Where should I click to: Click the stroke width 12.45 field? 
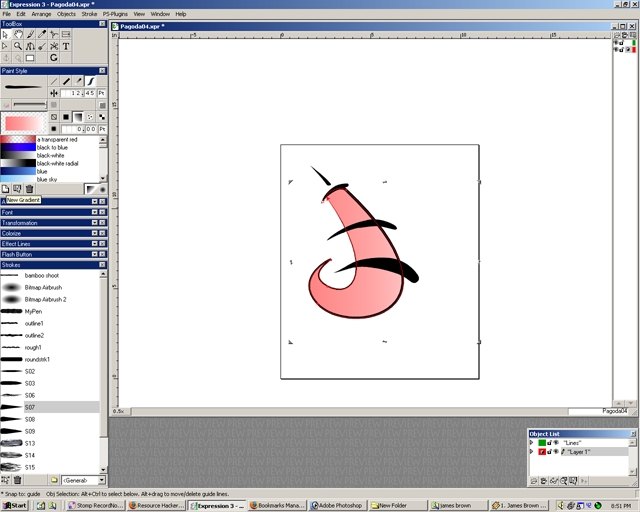[x=79, y=93]
